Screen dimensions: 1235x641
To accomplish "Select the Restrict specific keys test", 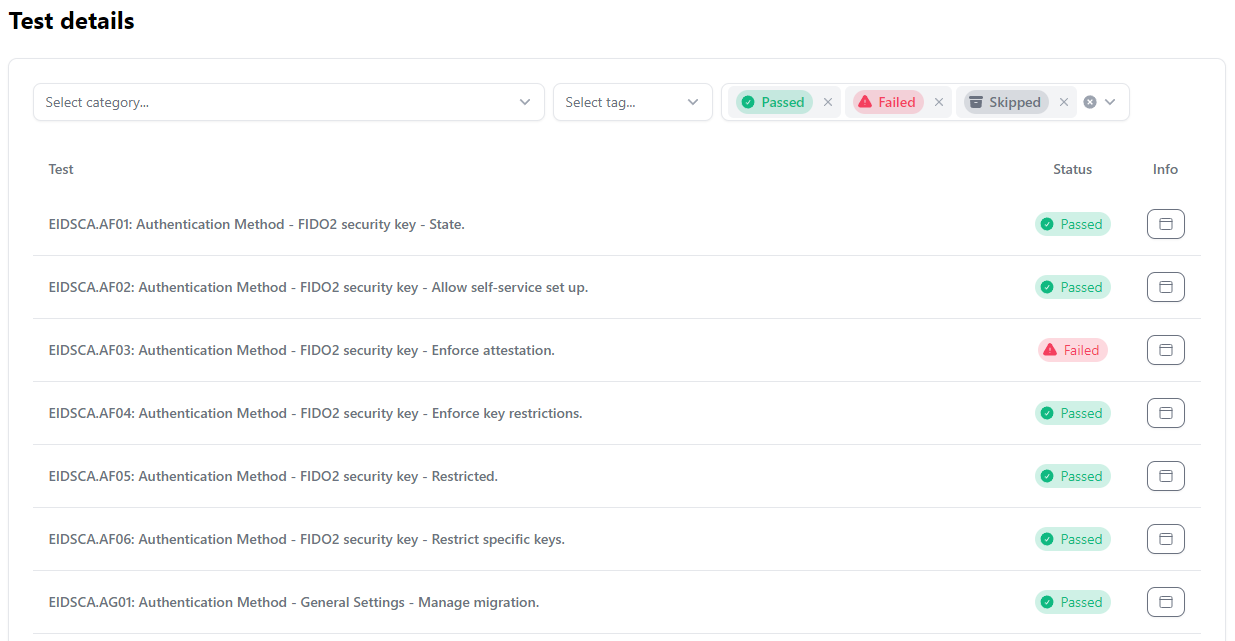I will point(617,539).
